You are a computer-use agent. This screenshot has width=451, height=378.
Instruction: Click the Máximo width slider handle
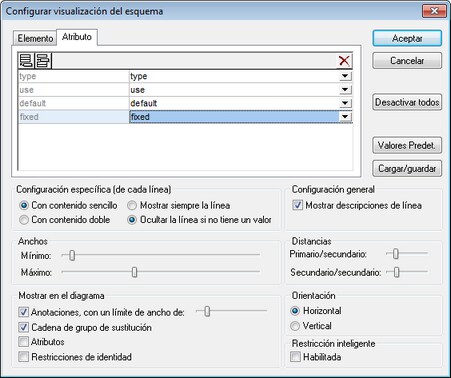(x=134, y=272)
